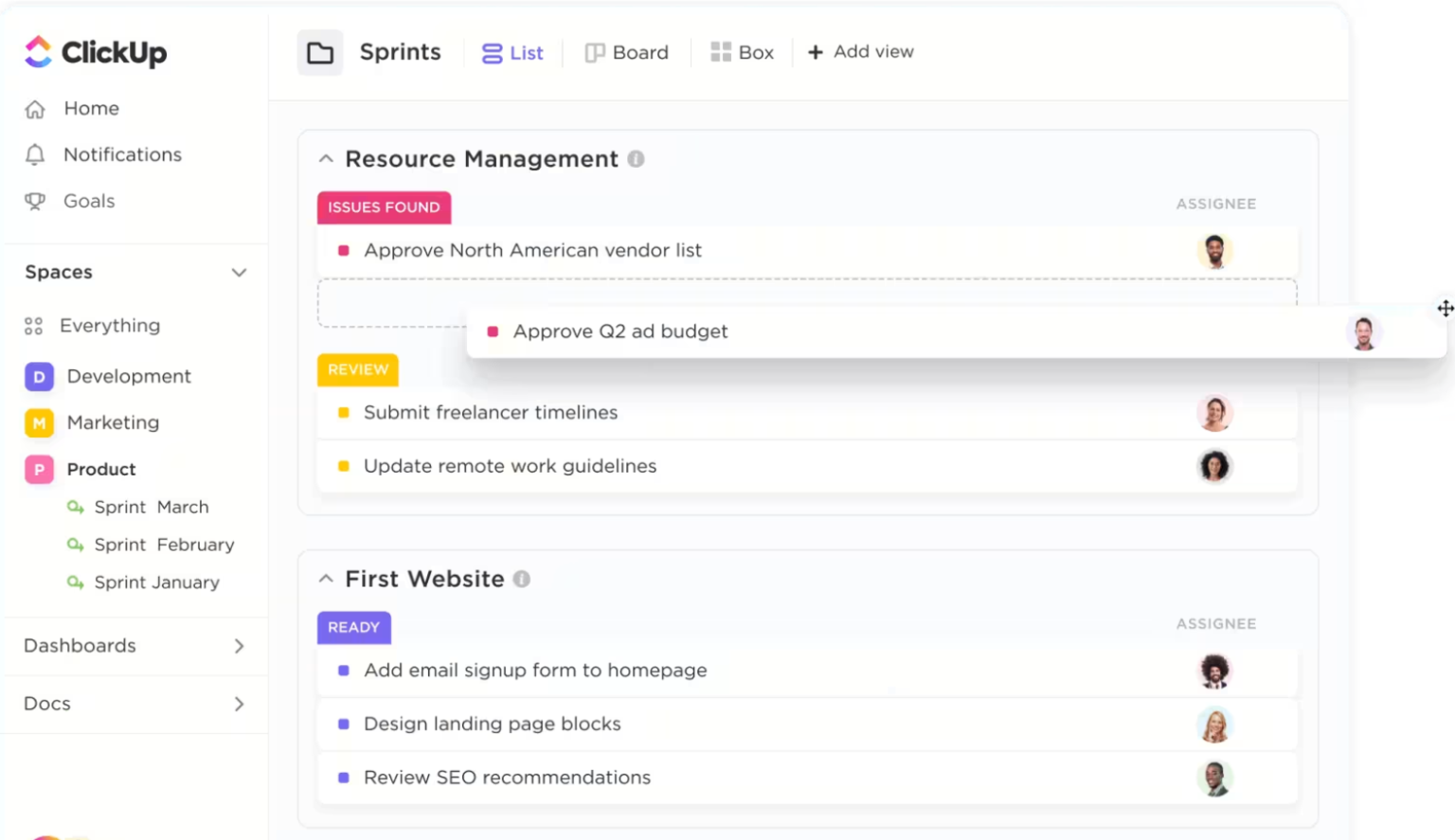Screen dimensions: 1455x840
Task: Click the ISSUES FOUND status label
Action: tap(384, 207)
